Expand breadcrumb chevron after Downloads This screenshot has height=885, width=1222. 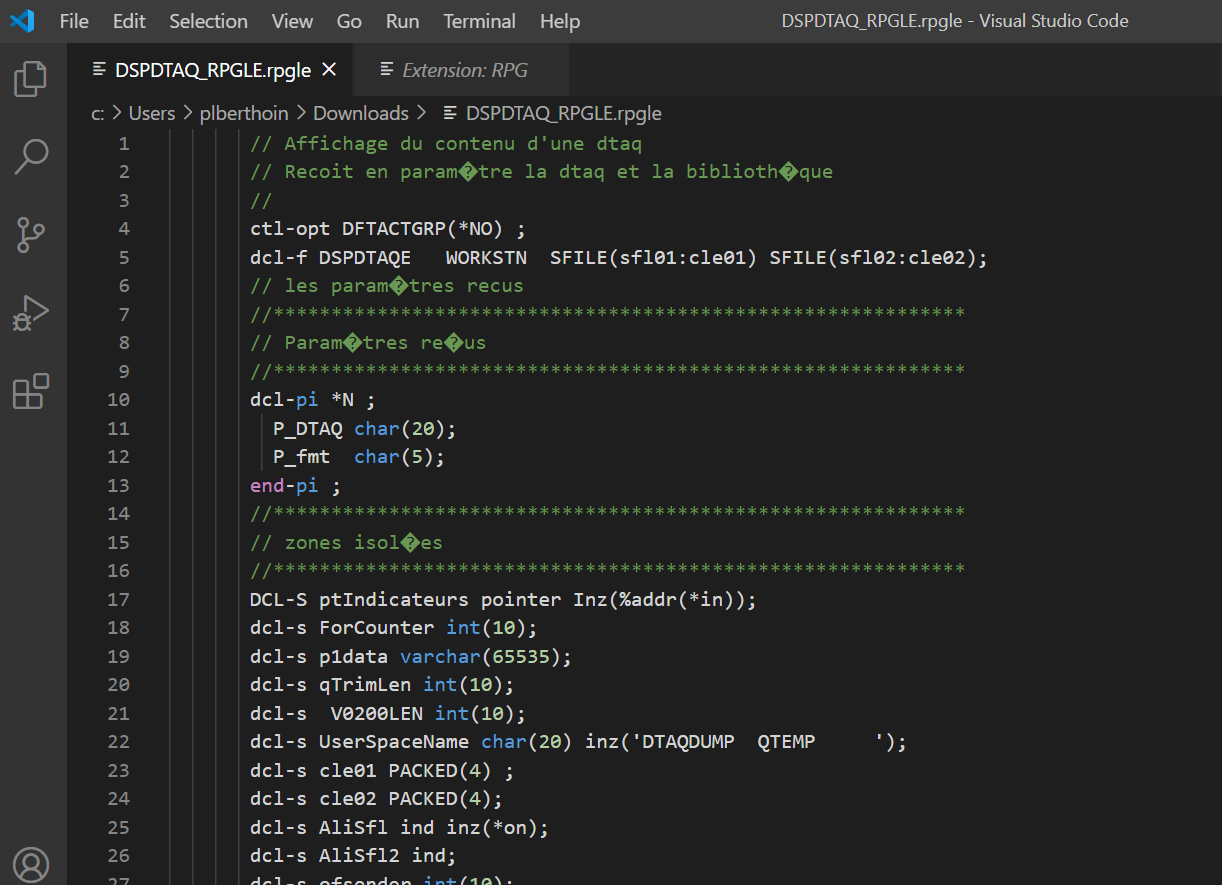[422, 113]
